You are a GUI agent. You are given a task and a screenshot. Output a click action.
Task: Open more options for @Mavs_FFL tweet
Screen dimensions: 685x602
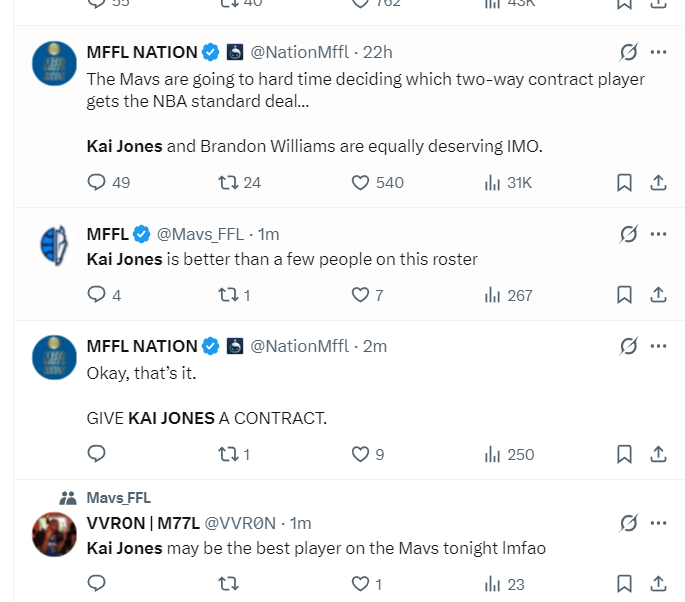[658, 234]
